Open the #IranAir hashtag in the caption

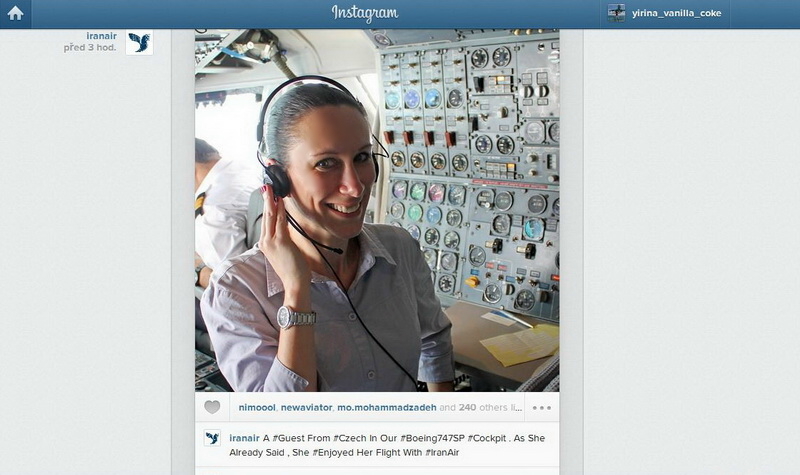[x=442, y=453]
